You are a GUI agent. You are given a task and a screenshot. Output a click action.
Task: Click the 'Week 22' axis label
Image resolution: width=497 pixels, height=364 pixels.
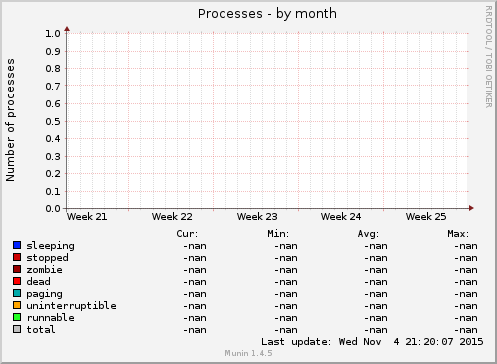(172, 217)
